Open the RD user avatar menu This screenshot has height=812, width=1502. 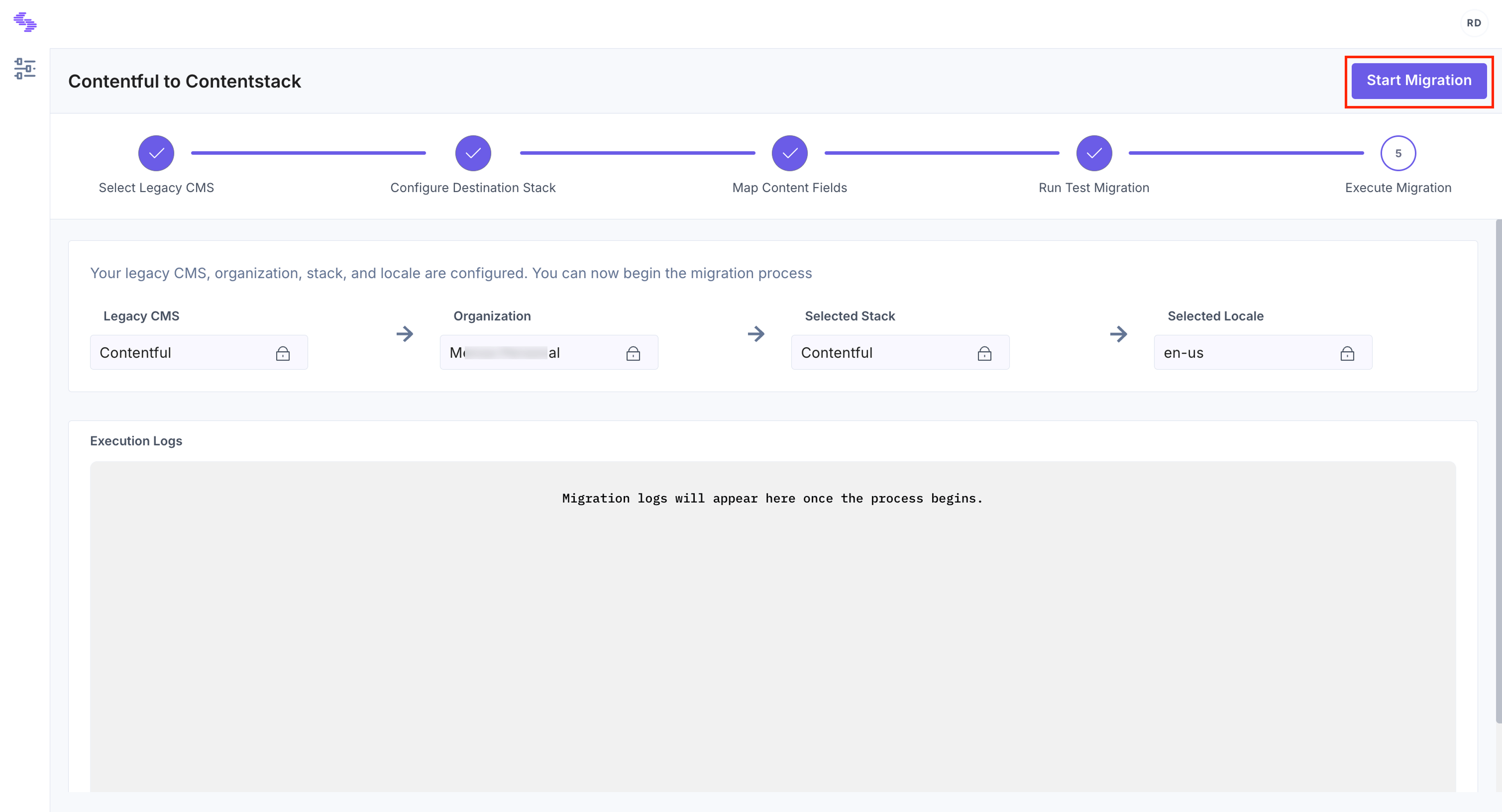(x=1473, y=23)
